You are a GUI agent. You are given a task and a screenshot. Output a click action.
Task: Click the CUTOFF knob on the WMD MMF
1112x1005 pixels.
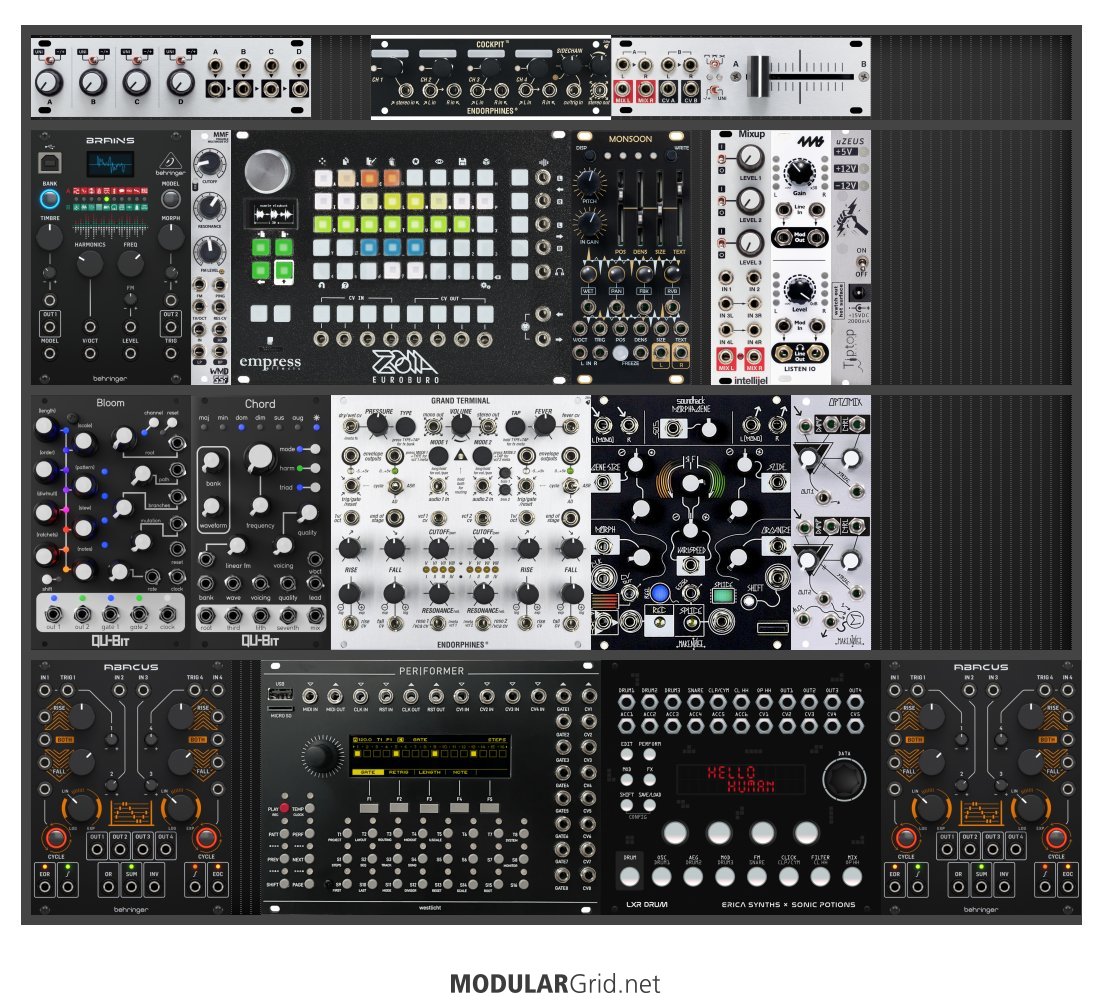point(209,165)
